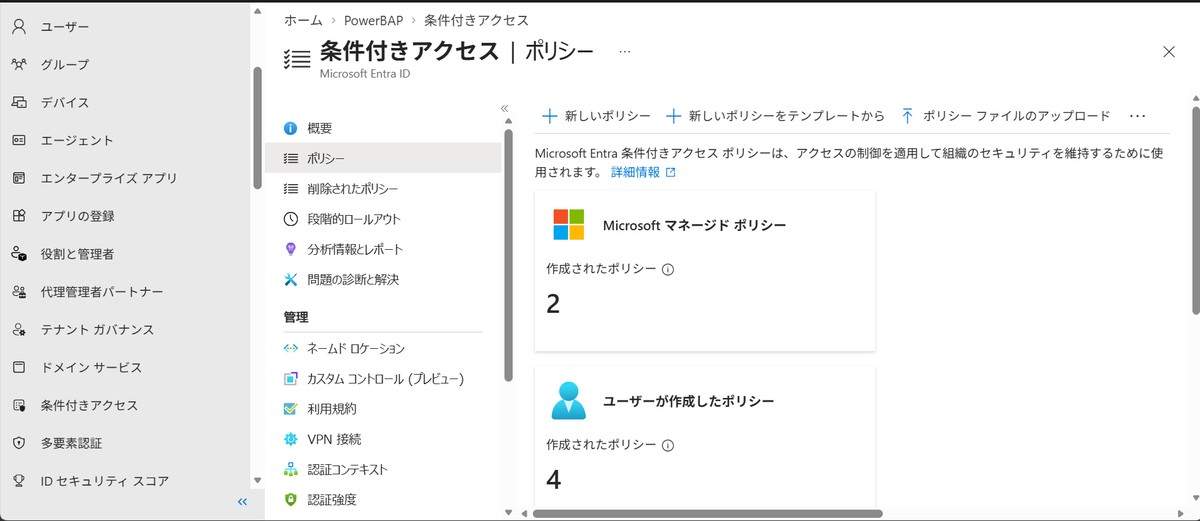Image resolution: width=1200 pixels, height=521 pixels.
Task: Click info icon under ユーザーが作成したポリシー
Action: tap(668, 445)
